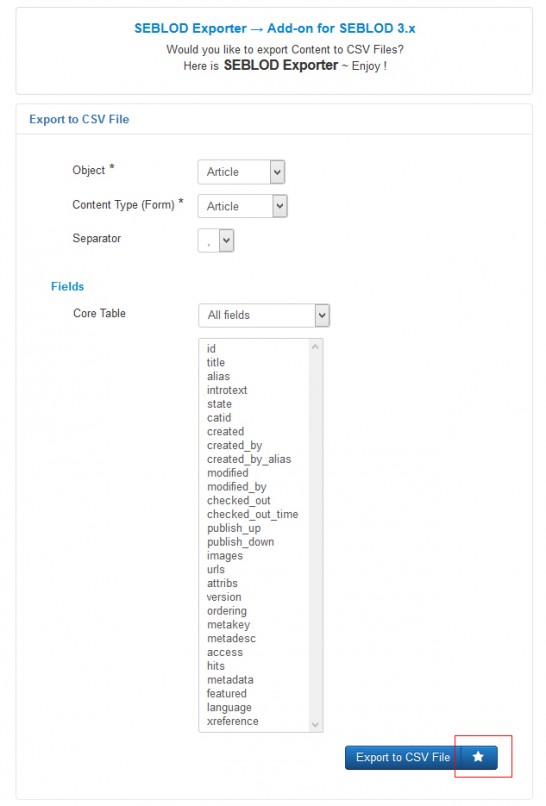Click the star icon beside Export button
546x806 pixels.
(478, 757)
